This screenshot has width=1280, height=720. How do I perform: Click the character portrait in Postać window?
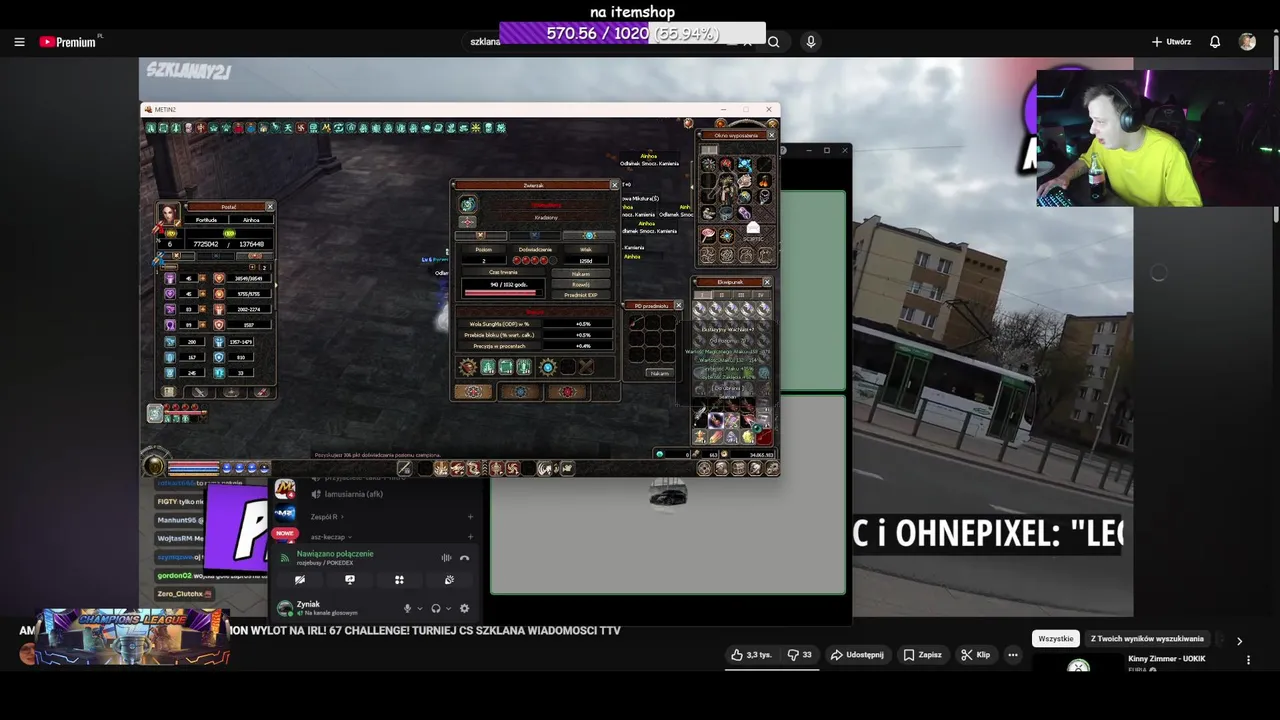click(x=169, y=214)
